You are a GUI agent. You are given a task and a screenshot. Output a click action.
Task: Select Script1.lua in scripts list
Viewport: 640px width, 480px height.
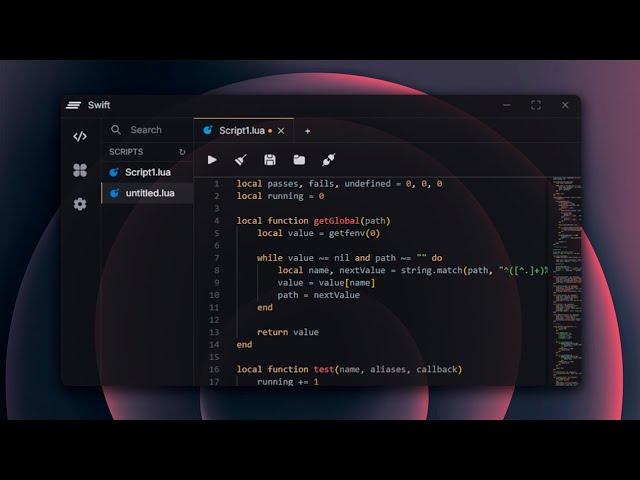click(x=147, y=172)
